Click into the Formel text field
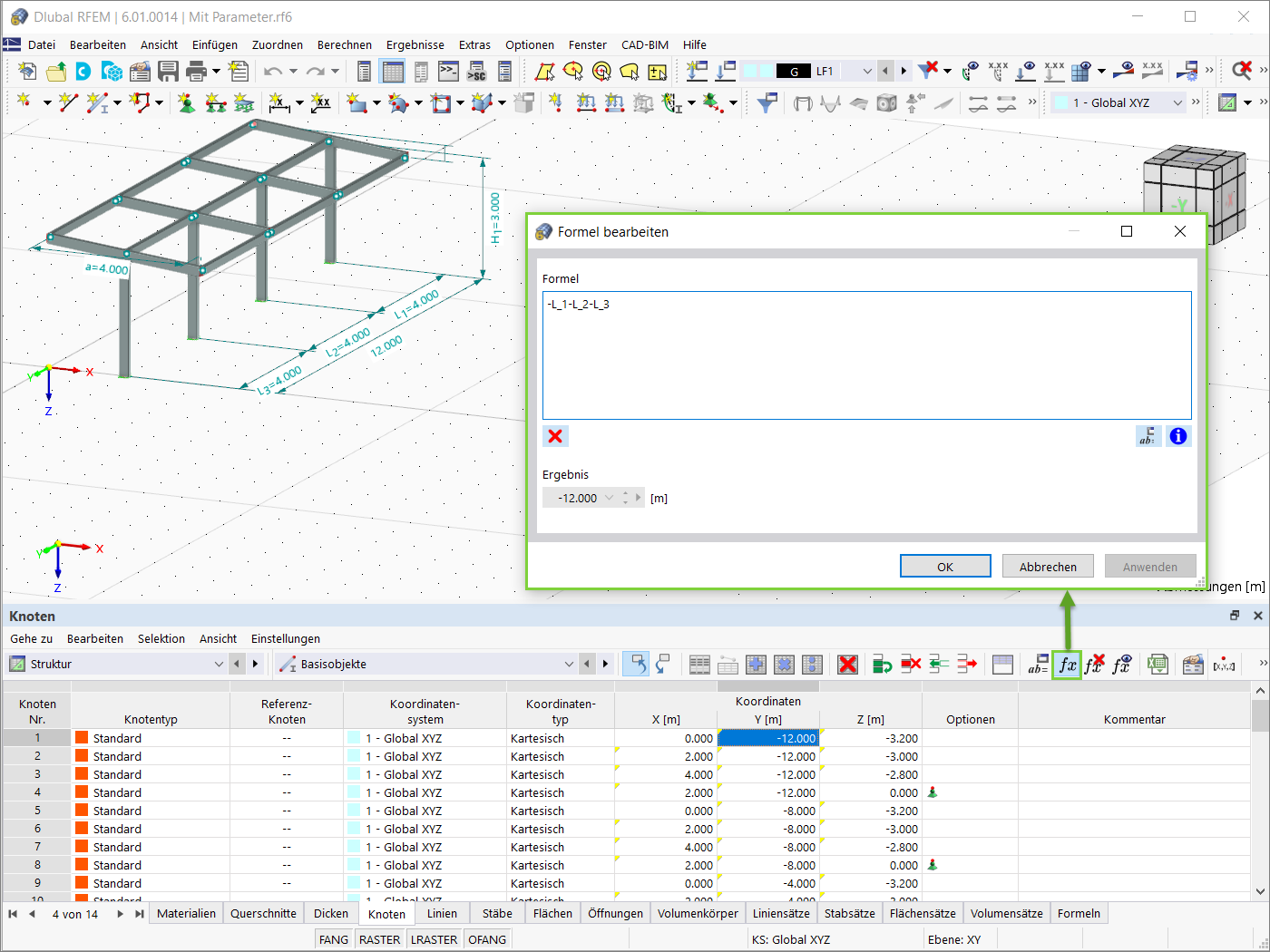The height and width of the screenshot is (952, 1270). (866, 355)
